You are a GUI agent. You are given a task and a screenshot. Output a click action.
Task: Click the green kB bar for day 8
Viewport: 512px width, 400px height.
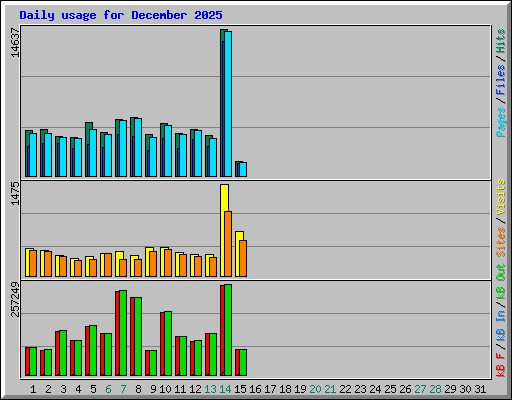coord(138,336)
